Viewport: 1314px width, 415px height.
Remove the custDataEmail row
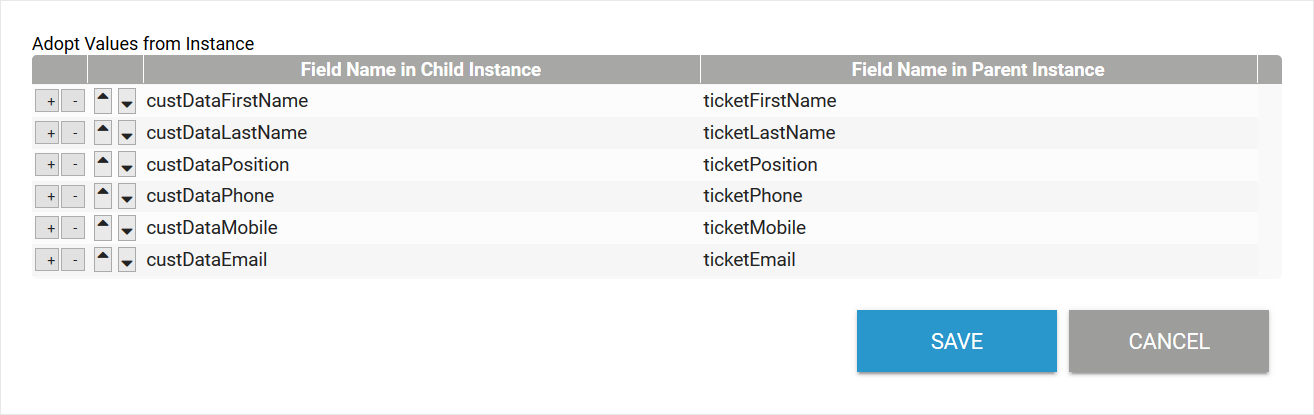tap(73, 261)
